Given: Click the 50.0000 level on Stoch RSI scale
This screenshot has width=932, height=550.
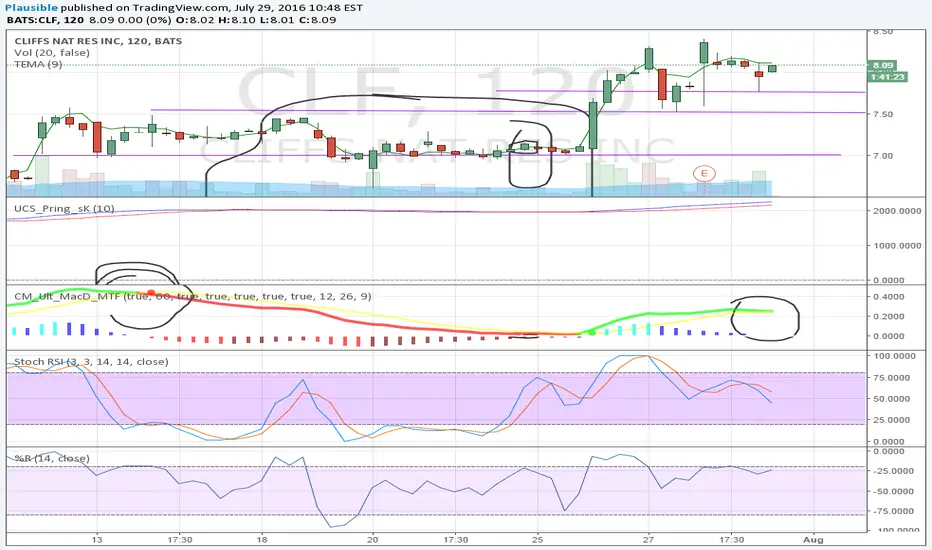Looking at the screenshot, I should coord(892,398).
